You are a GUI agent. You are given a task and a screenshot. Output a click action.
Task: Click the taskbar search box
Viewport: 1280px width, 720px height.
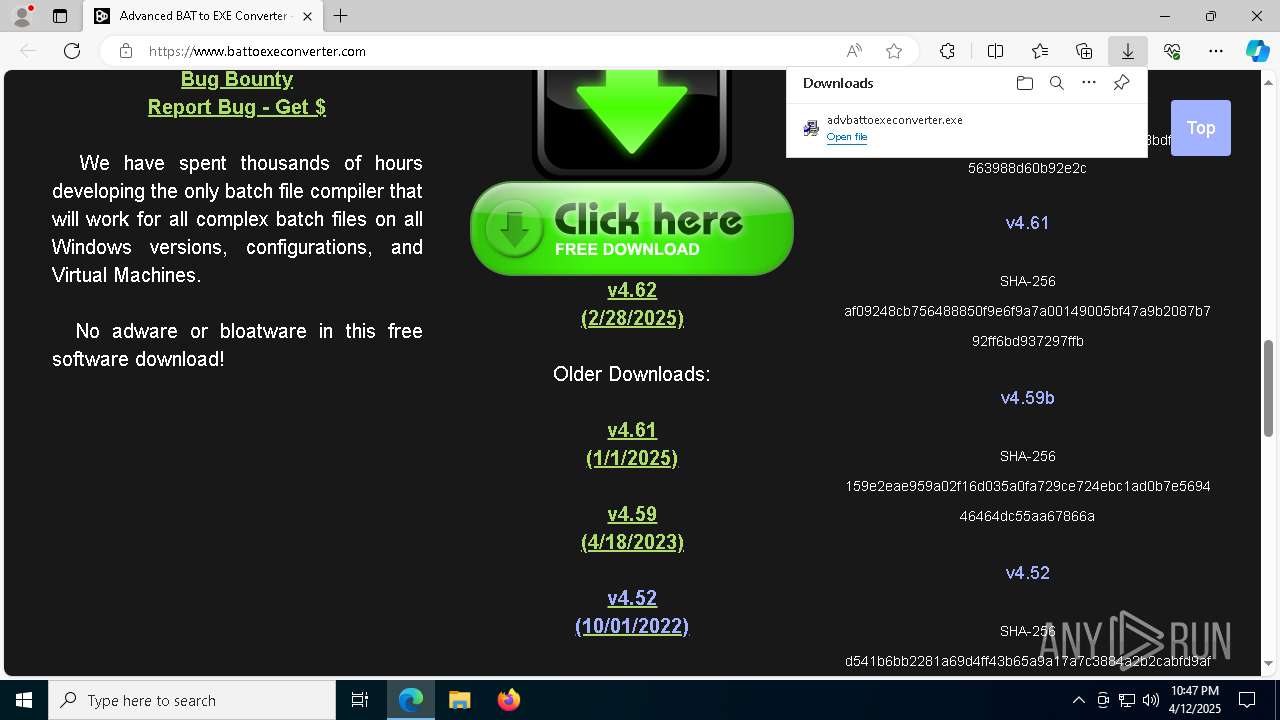click(192, 700)
